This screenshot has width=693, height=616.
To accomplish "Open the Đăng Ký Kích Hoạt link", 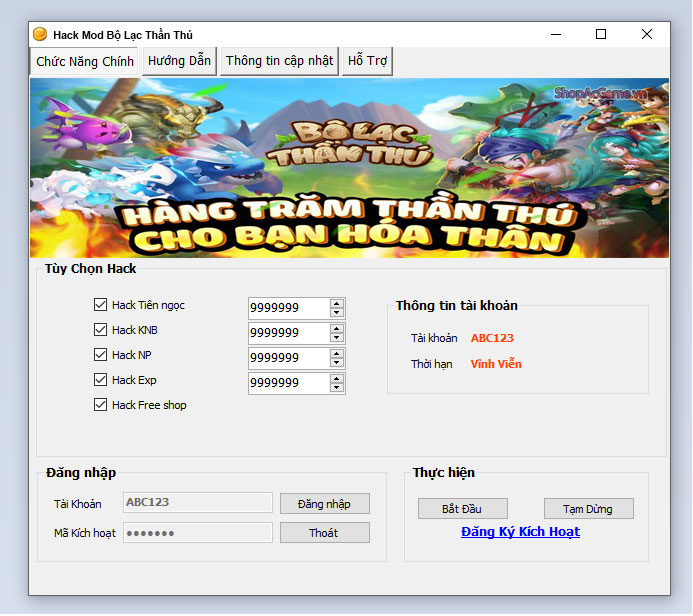I will click(520, 532).
